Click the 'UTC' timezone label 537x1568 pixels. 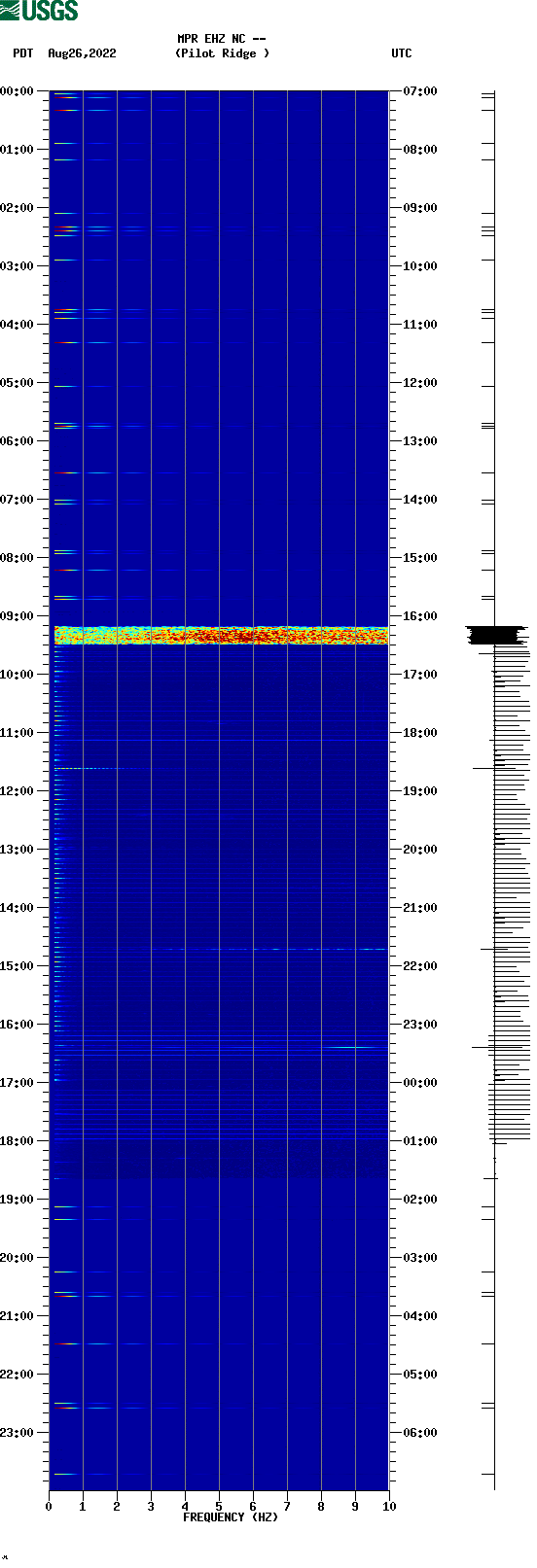pos(402,53)
